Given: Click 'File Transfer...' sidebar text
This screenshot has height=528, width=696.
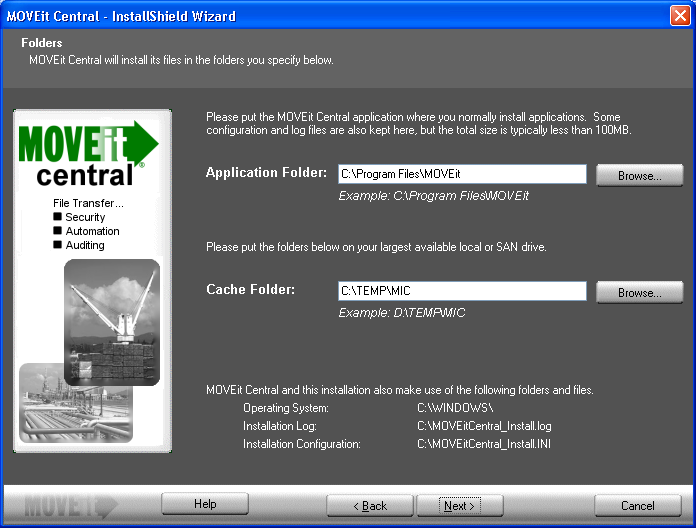Looking at the screenshot, I should (88, 203).
